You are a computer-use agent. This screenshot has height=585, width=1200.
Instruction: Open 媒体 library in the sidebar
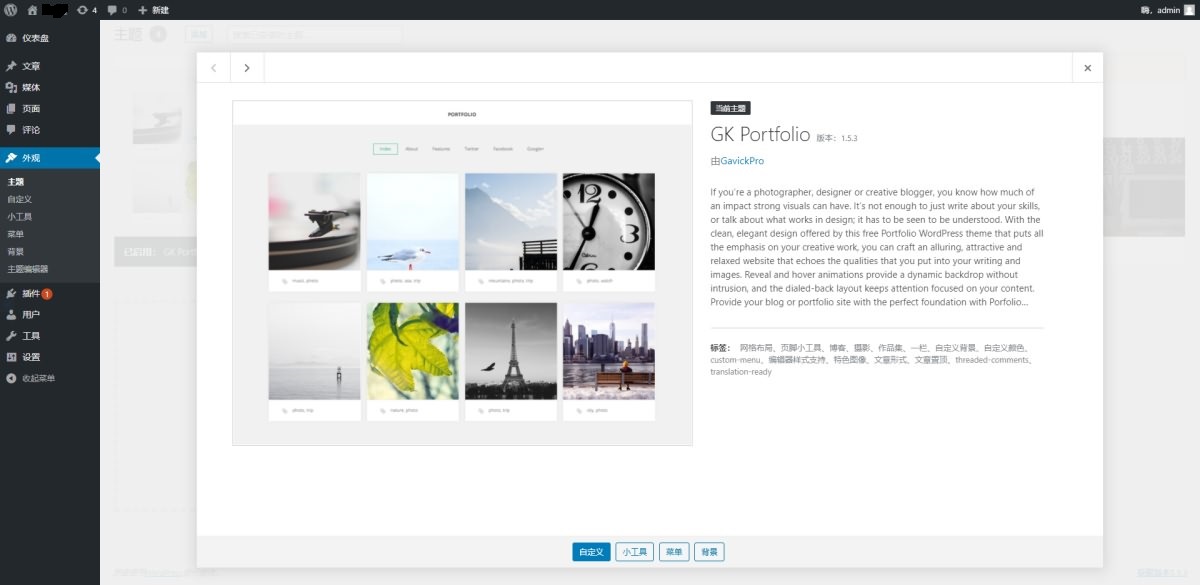coord(50,87)
